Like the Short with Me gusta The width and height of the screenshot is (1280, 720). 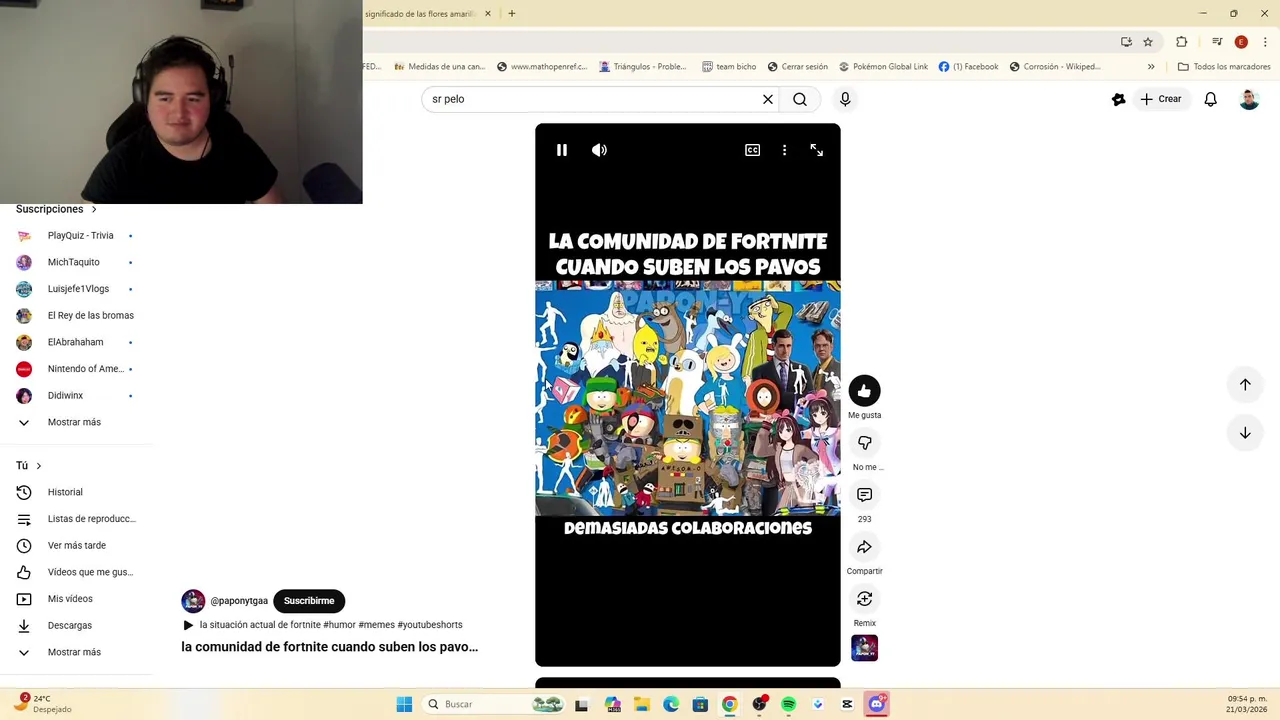[x=865, y=391]
